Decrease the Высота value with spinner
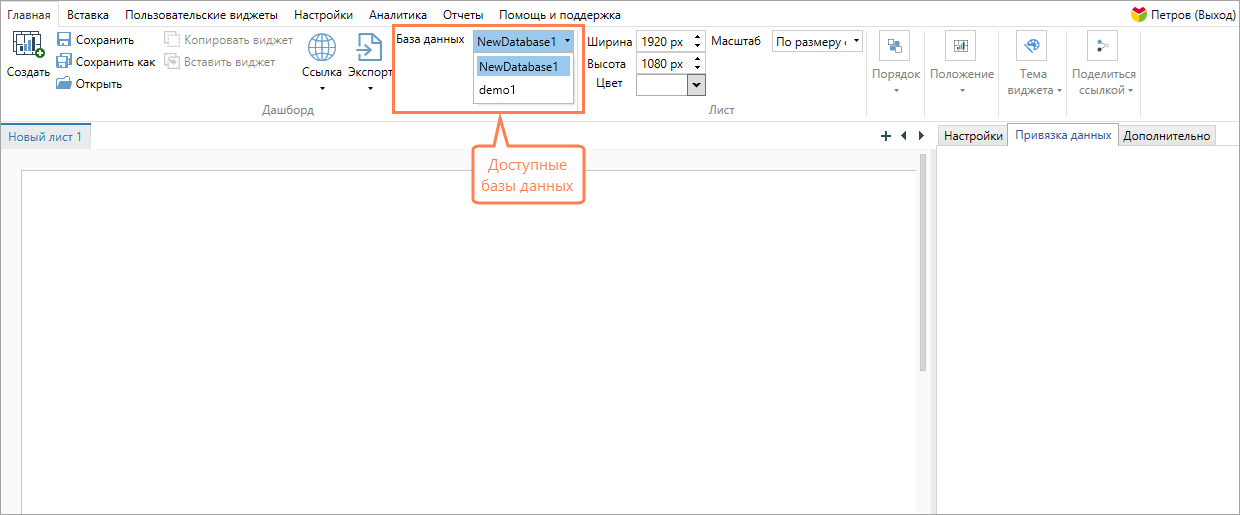1240x515 pixels. 697,68
